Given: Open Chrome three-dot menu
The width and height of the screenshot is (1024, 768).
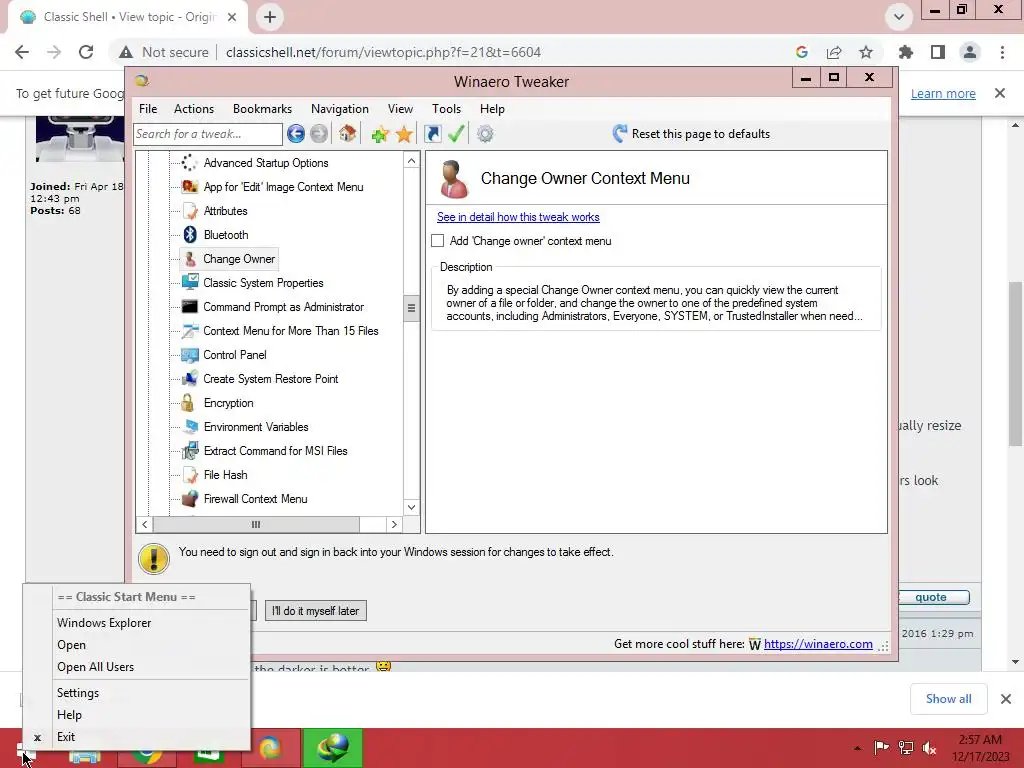Looking at the screenshot, I should [x=1002, y=52].
